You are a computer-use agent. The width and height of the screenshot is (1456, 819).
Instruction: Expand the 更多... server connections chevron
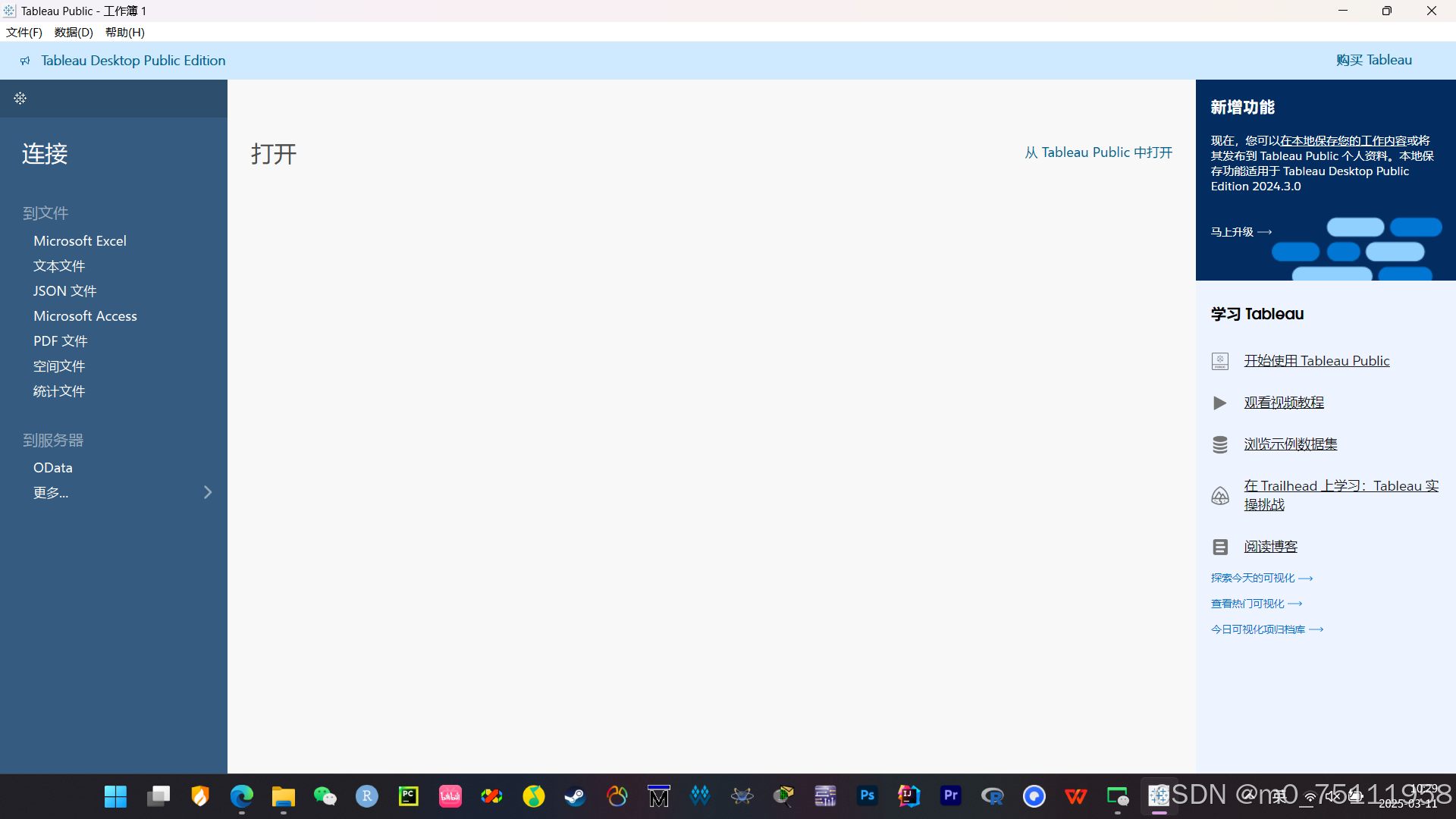pyautogui.click(x=208, y=492)
